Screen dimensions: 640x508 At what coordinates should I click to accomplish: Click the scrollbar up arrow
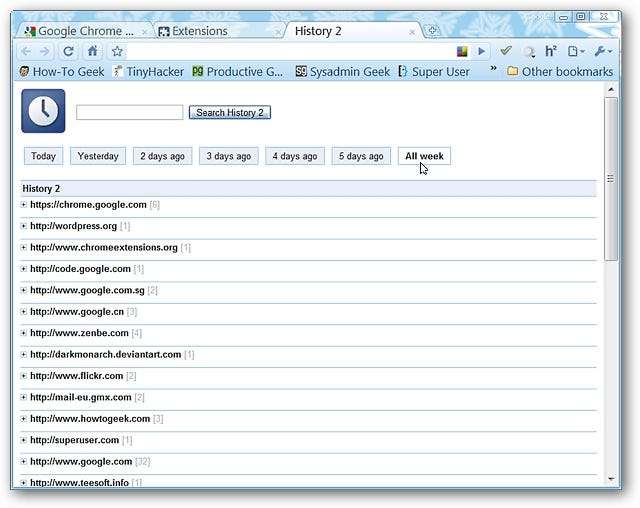tap(611, 89)
